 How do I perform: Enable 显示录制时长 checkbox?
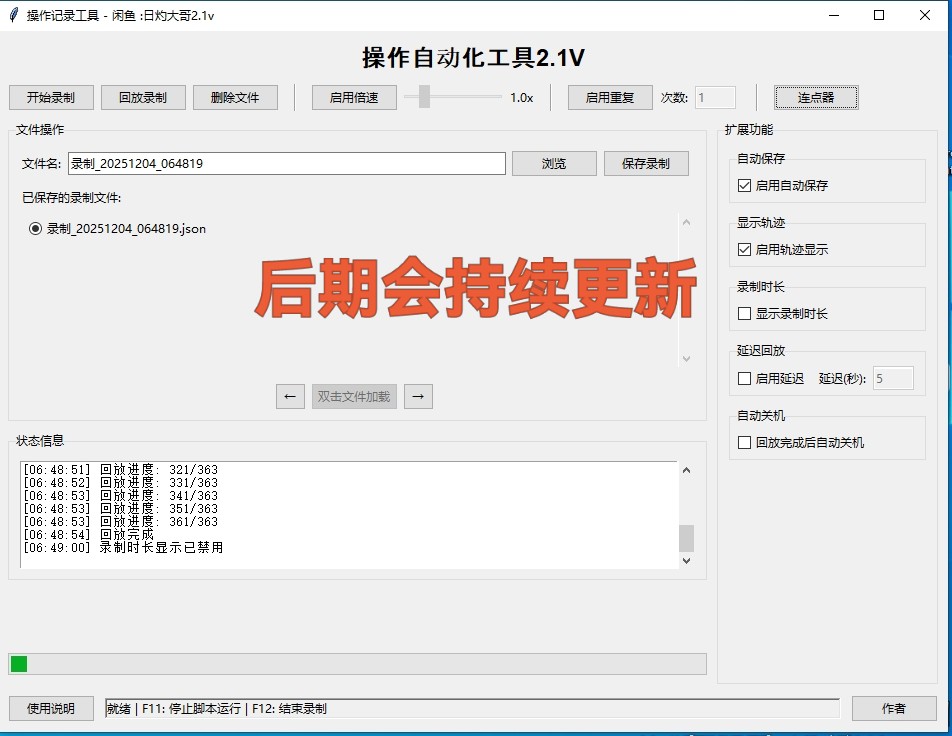click(744, 313)
